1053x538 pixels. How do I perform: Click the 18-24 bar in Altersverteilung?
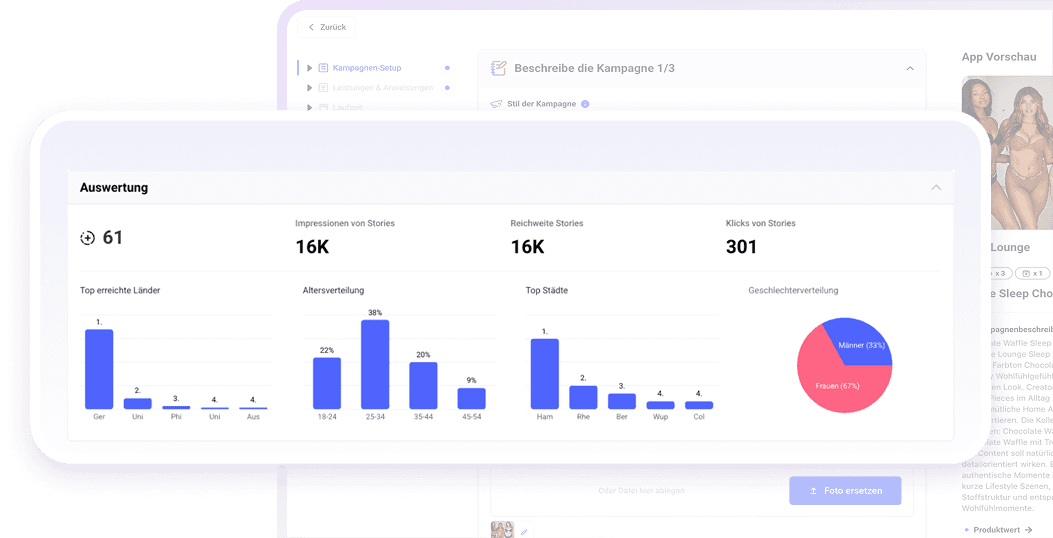[327, 384]
